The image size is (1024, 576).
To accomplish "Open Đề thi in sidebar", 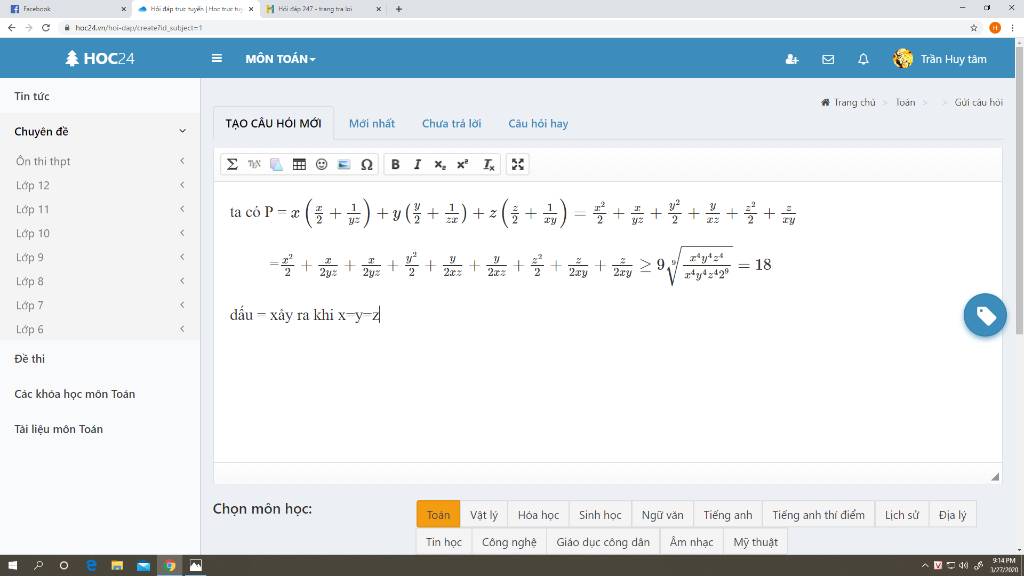I will (29, 359).
